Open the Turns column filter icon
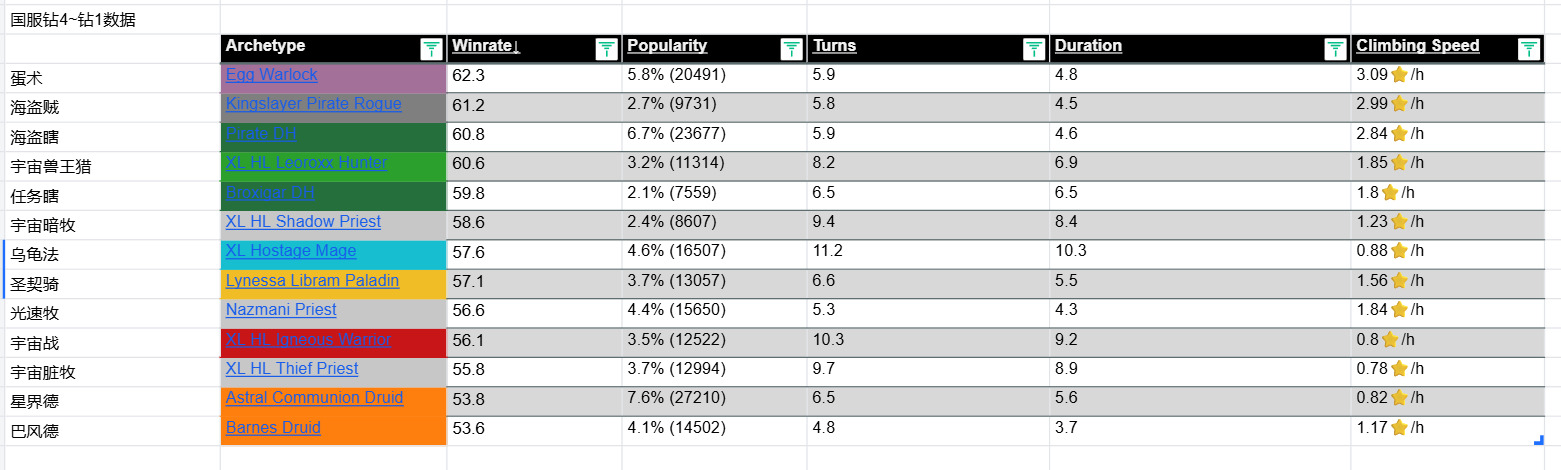This screenshot has height=470, width=1561. point(1034,49)
